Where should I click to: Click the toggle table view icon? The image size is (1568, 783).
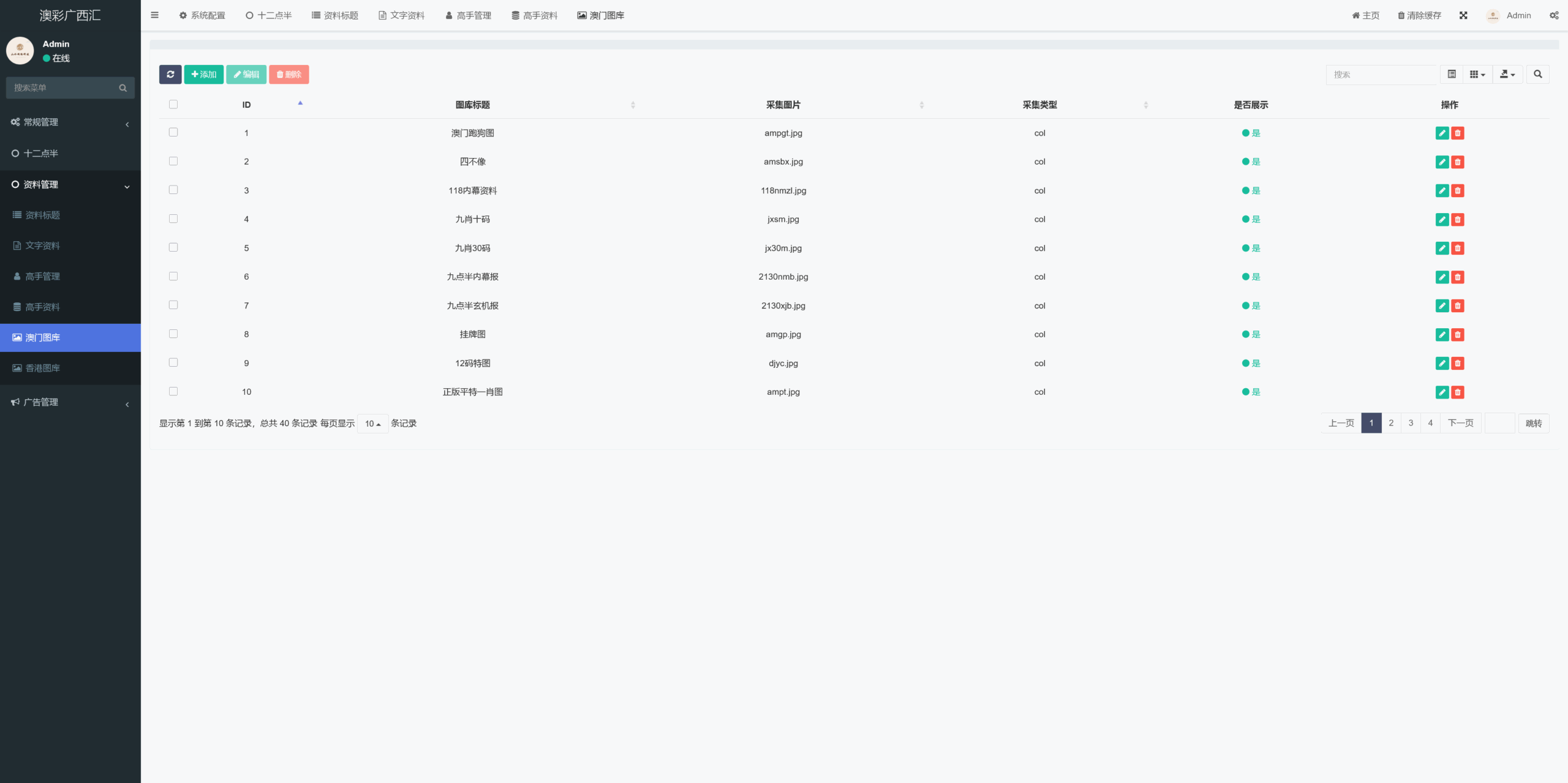pyautogui.click(x=1452, y=74)
